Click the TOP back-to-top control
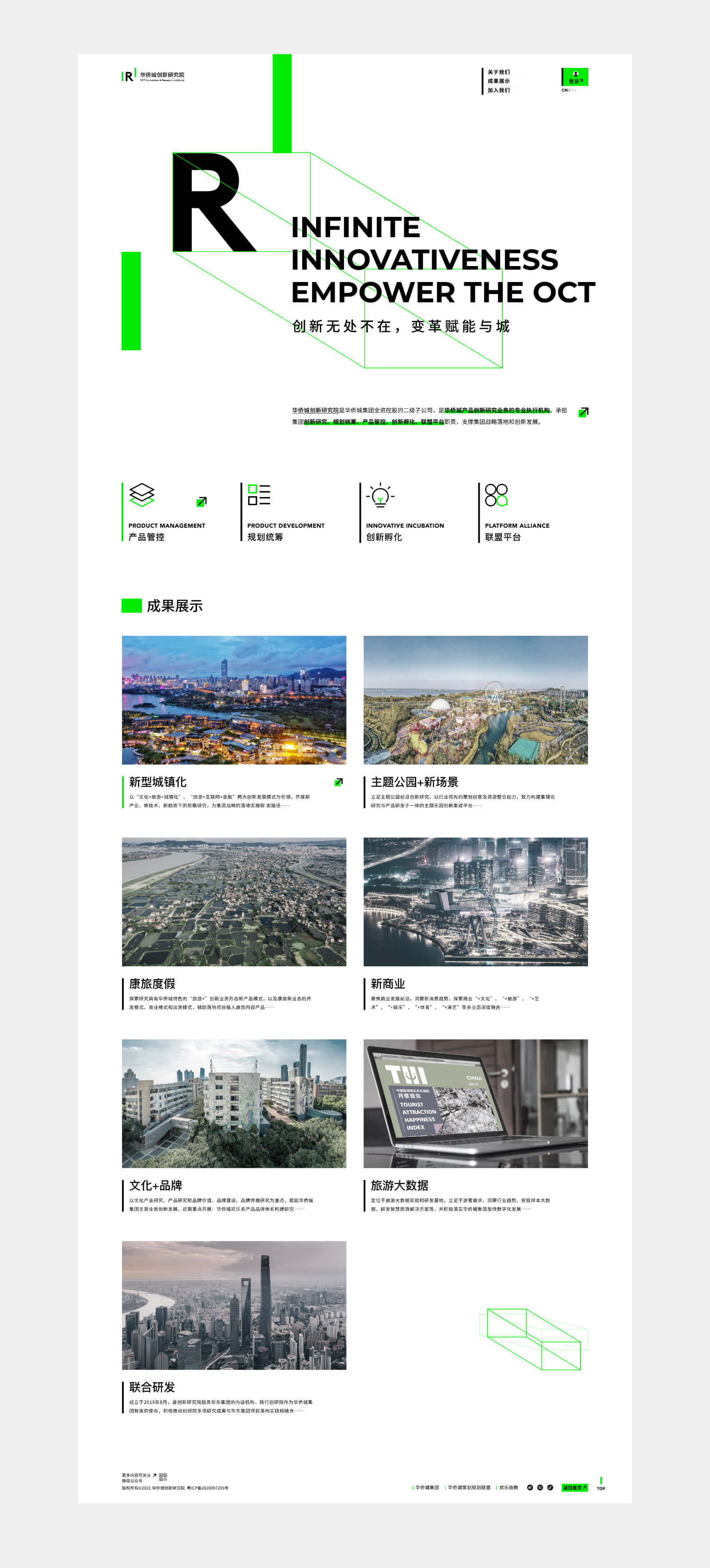The height and width of the screenshot is (1568, 710). 600,1484
